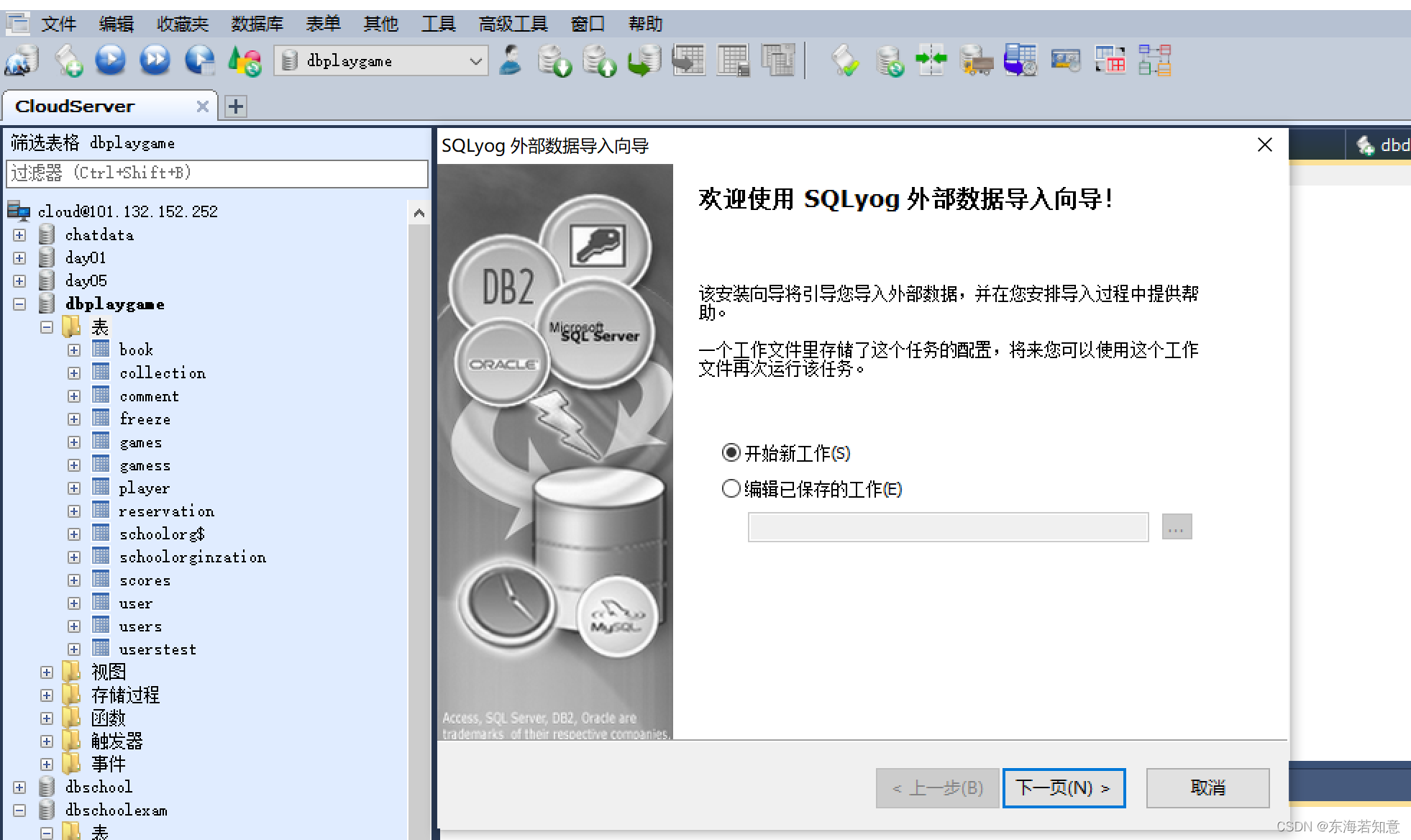Expand the 视图 folder
This screenshot has height=840, width=1411.
[x=47, y=672]
